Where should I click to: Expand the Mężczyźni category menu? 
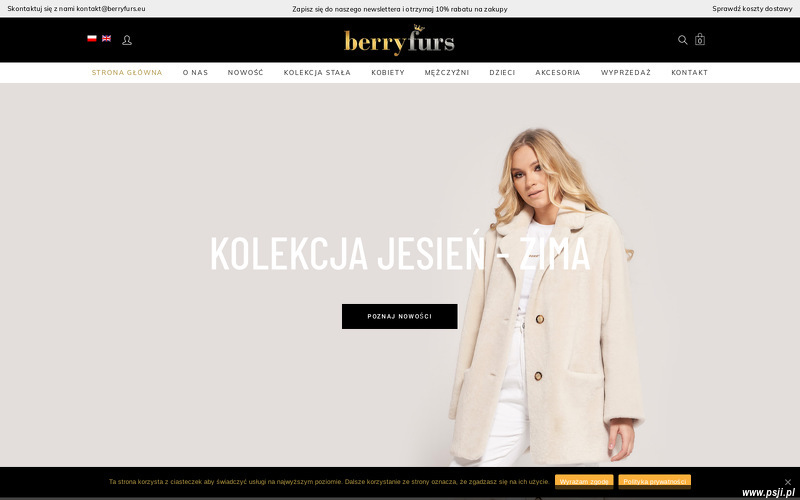click(x=447, y=72)
